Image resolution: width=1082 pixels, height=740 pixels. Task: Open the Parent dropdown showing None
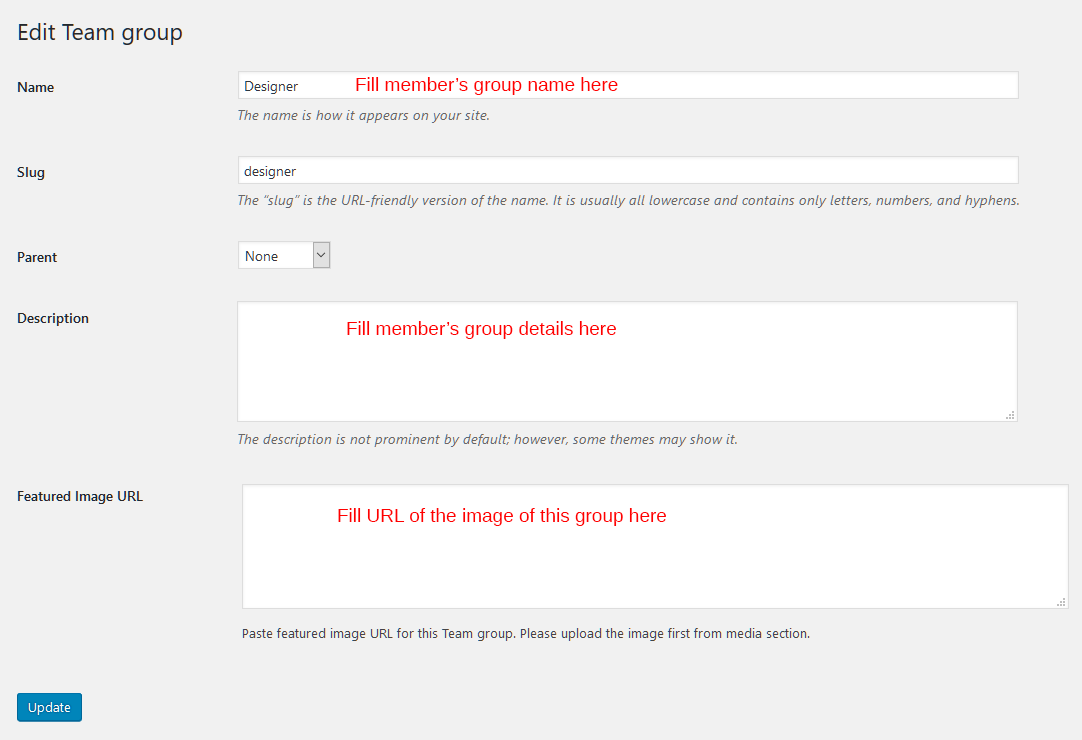pyautogui.click(x=284, y=256)
